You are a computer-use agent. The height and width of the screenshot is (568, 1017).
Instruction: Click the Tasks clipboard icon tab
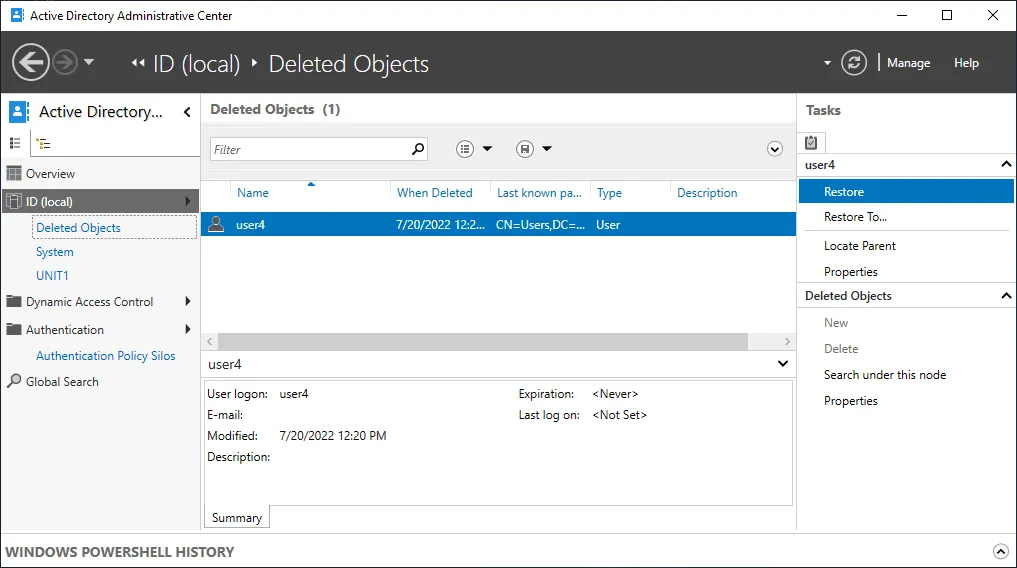pyautogui.click(x=811, y=142)
